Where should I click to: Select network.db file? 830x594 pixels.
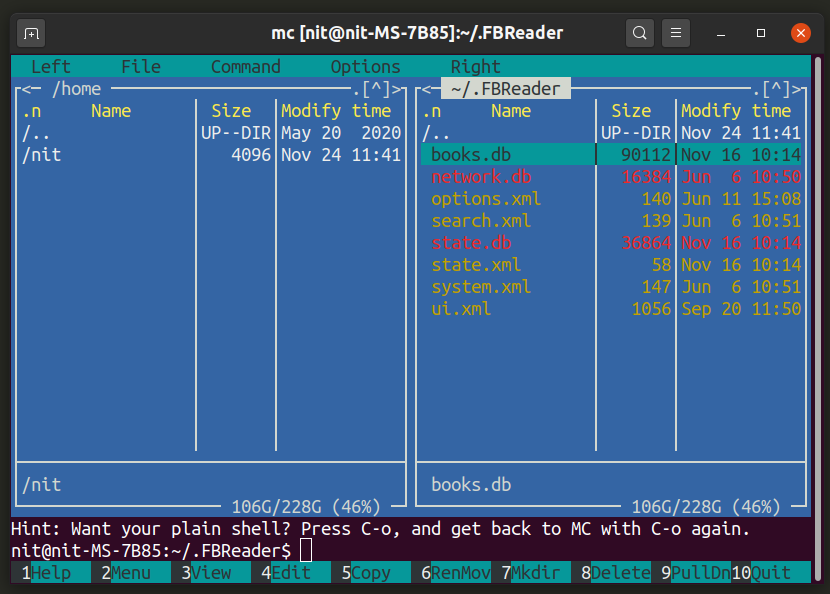[x=611, y=177]
